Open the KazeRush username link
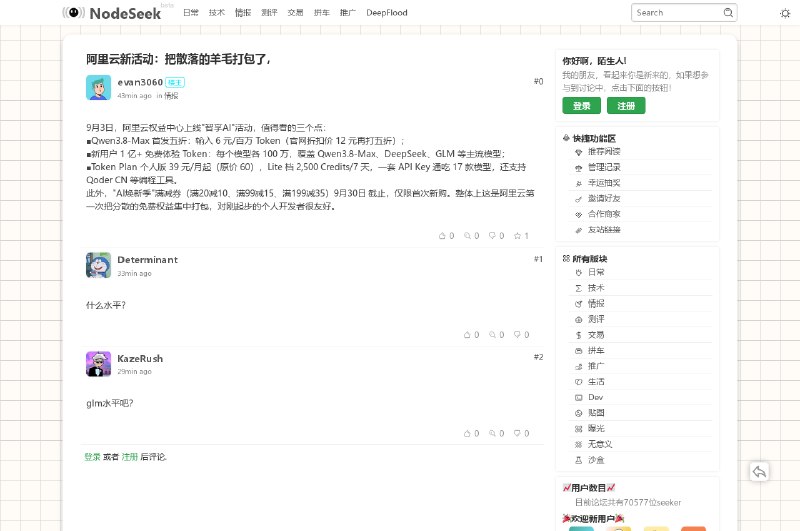Viewport: 800px width, 531px height. tap(140, 359)
